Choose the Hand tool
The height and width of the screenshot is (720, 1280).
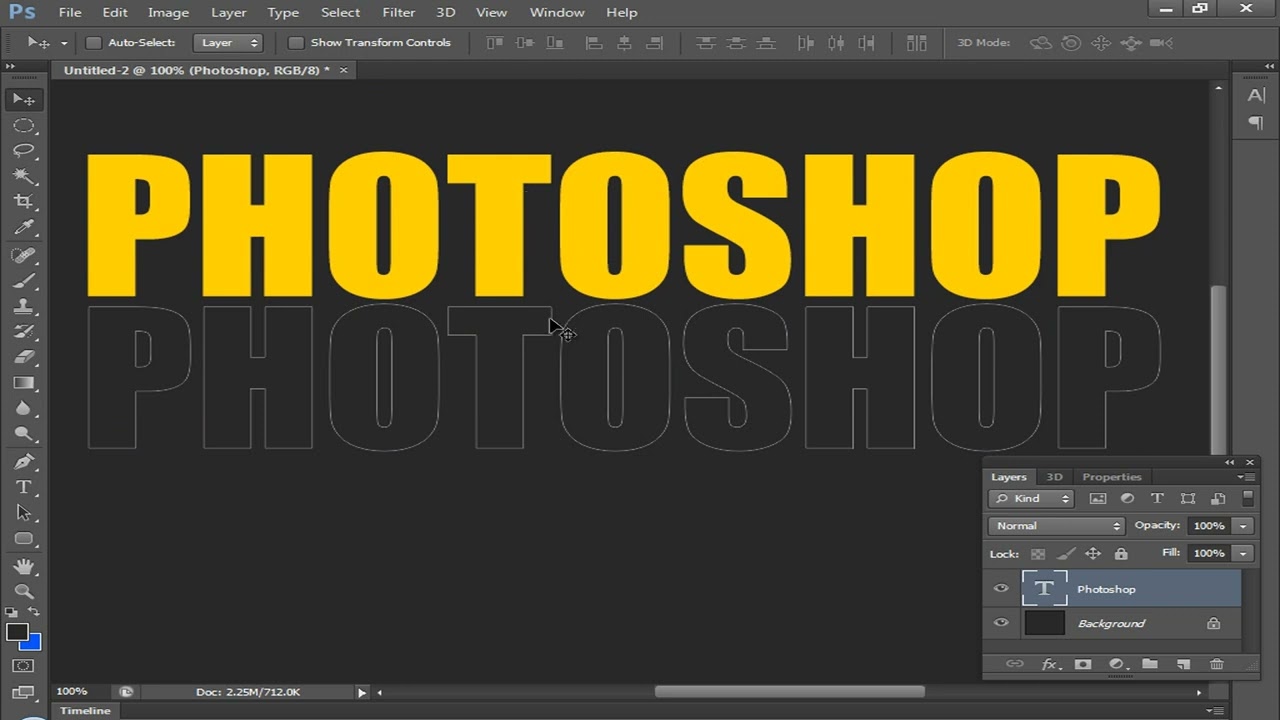24,566
